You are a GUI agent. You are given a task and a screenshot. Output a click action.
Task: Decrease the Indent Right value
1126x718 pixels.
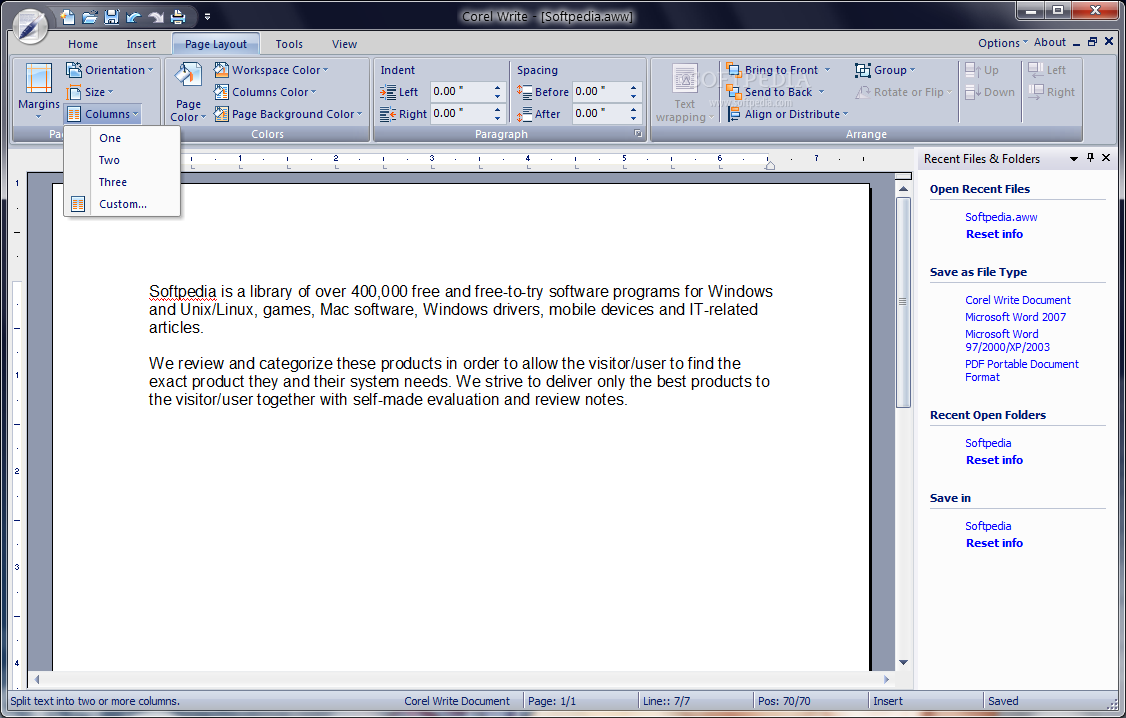click(x=498, y=118)
